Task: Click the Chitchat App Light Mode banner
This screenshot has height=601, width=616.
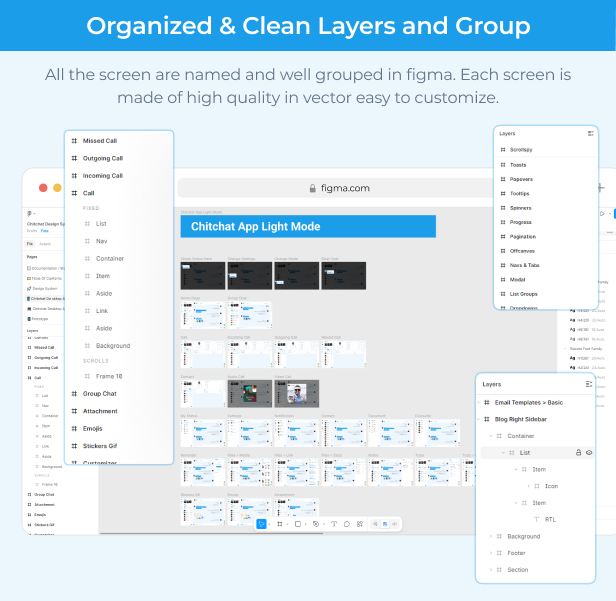Action: pos(308,227)
